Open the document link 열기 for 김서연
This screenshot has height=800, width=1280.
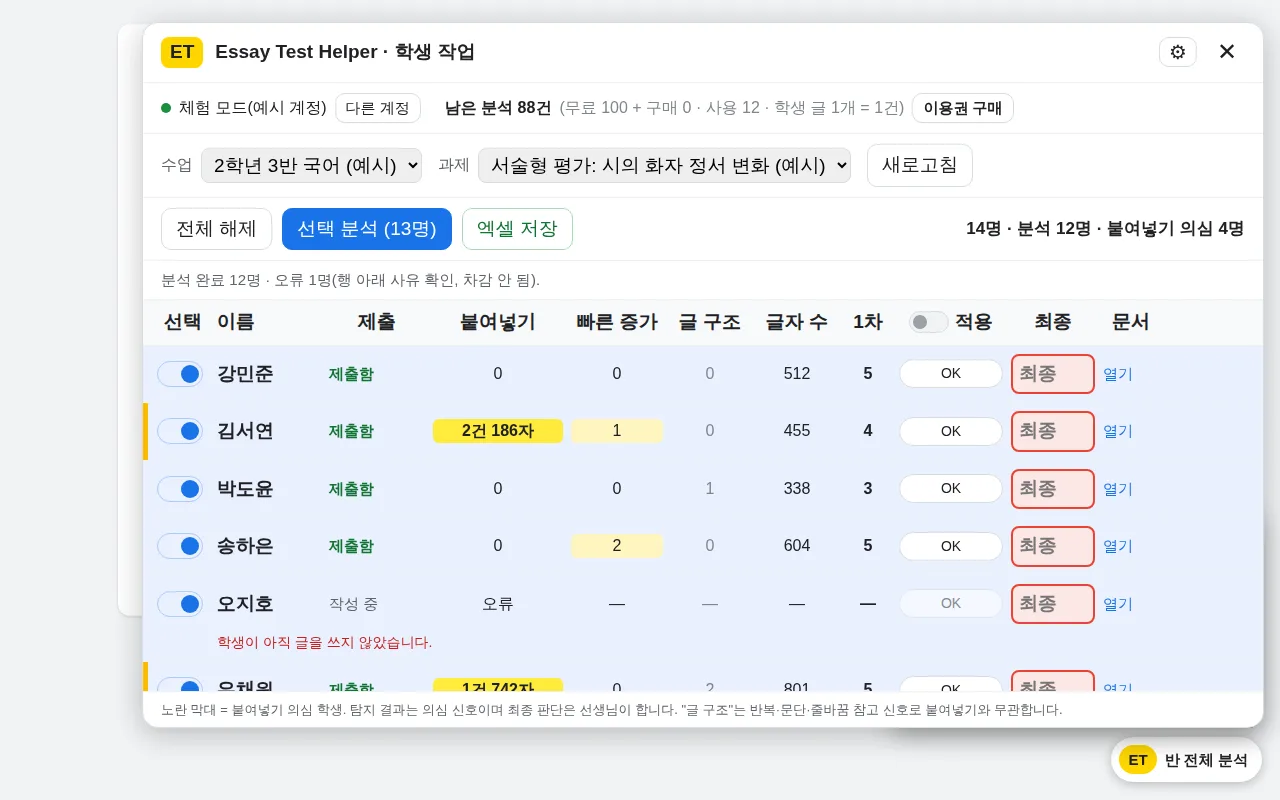[x=1118, y=431]
